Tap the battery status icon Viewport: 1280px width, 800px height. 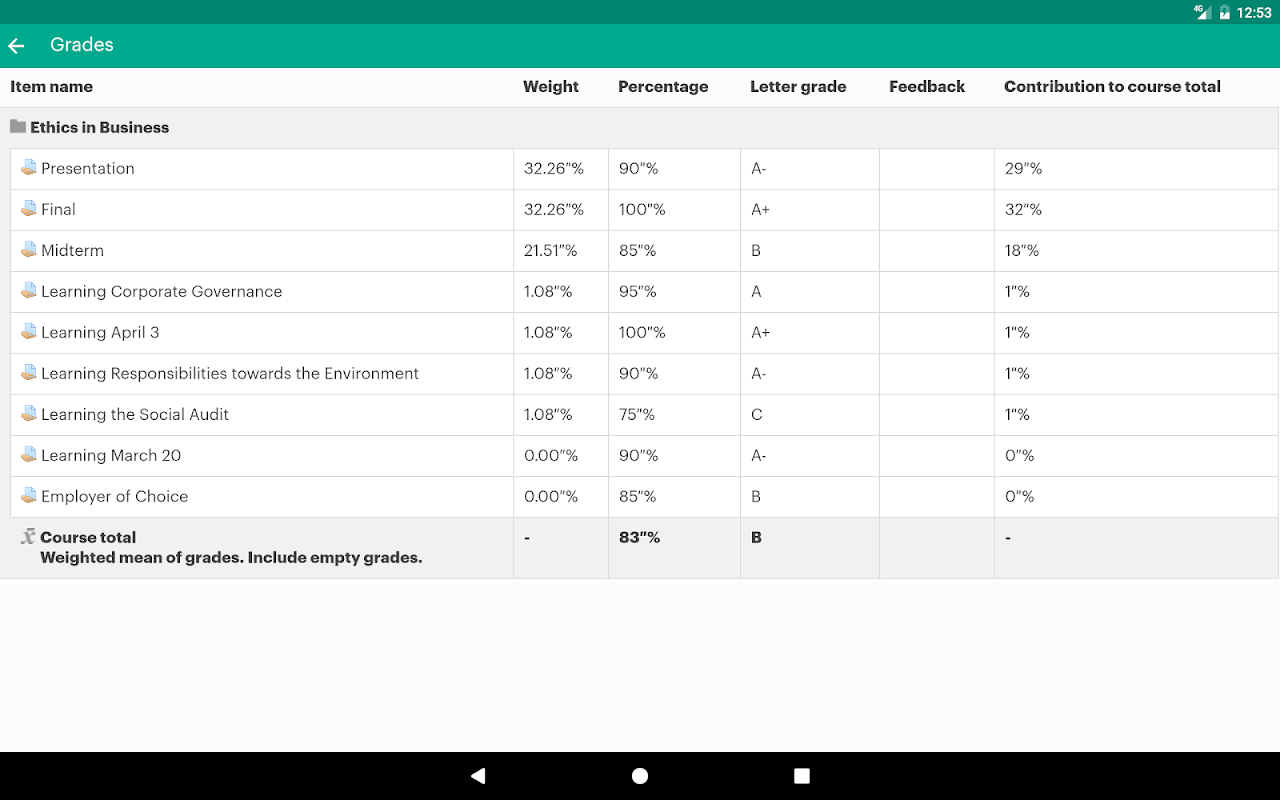[x=1225, y=12]
